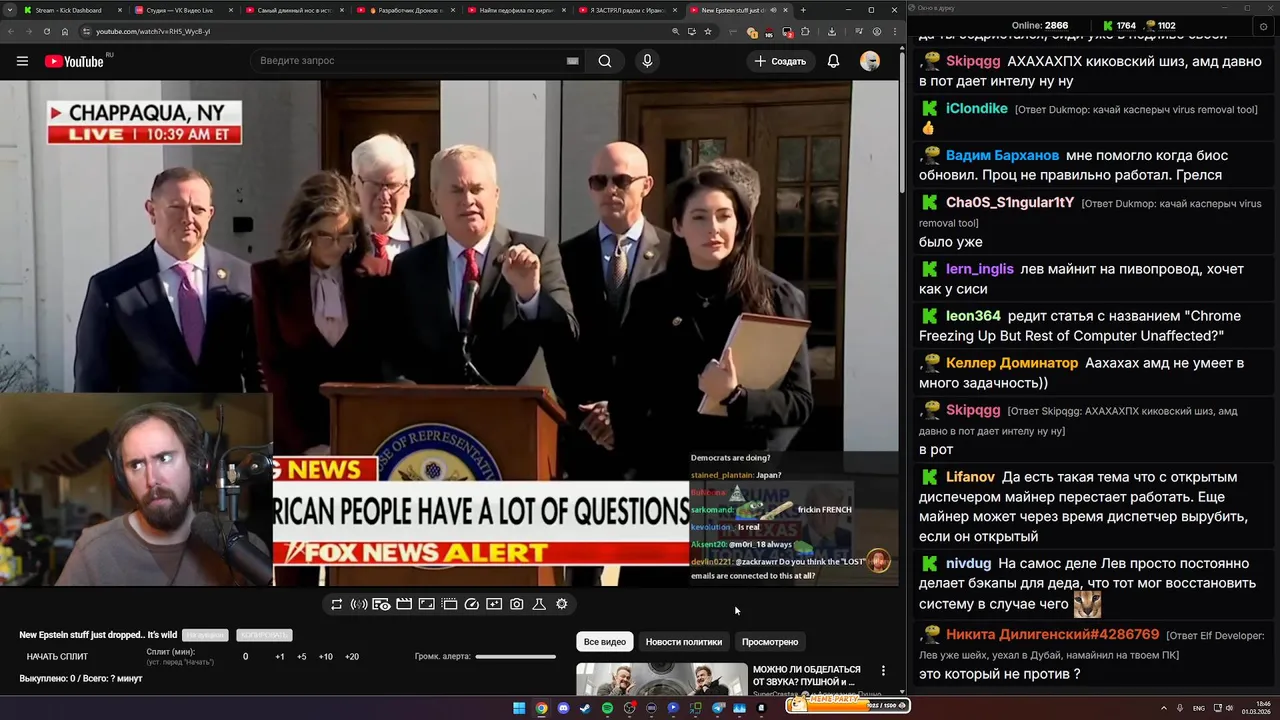
Task: Select the Все видео filter chip
Action: coord(605,642)
